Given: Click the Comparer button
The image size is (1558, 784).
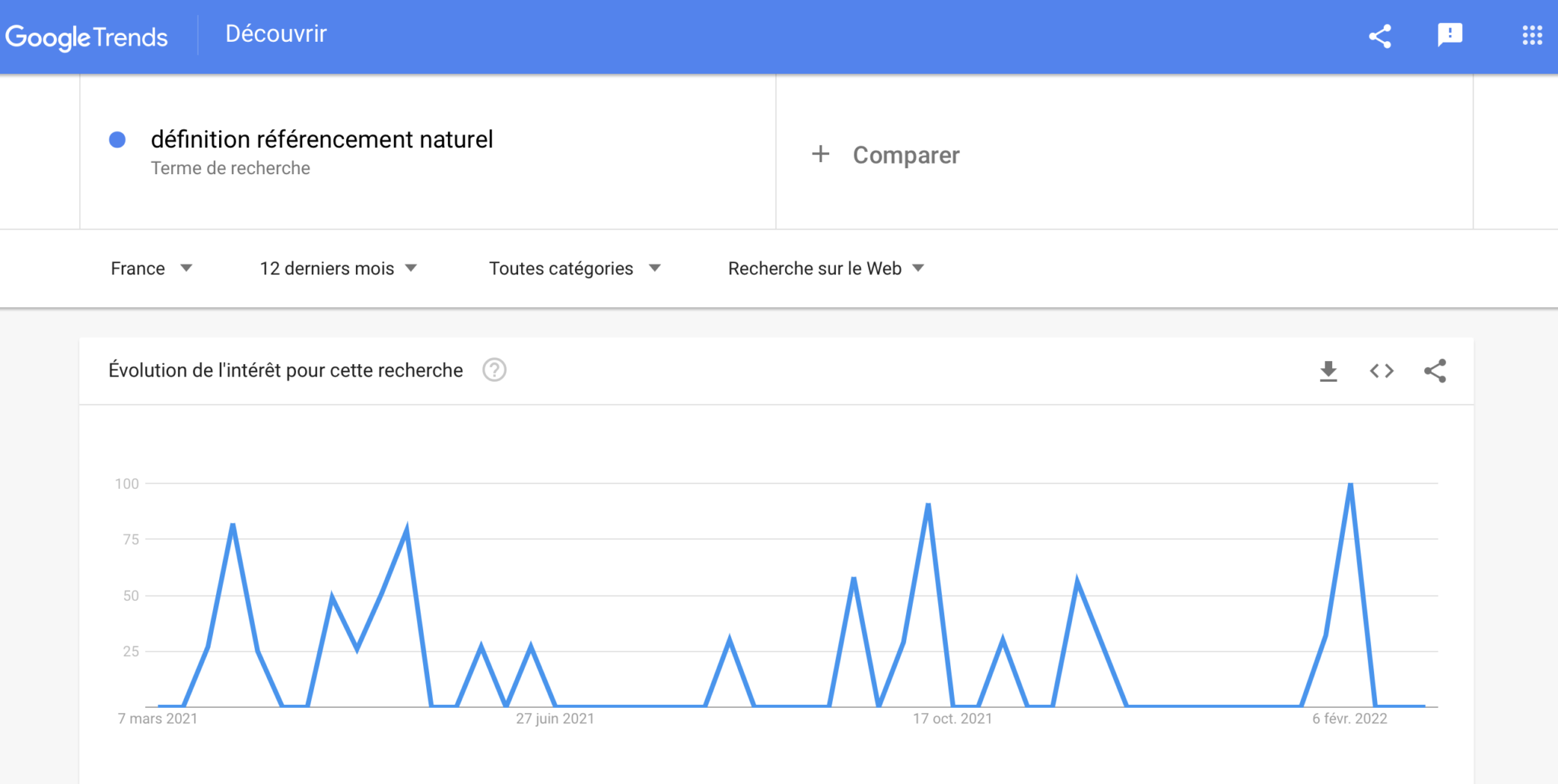Looking at the screenshot, I should 905,155.
